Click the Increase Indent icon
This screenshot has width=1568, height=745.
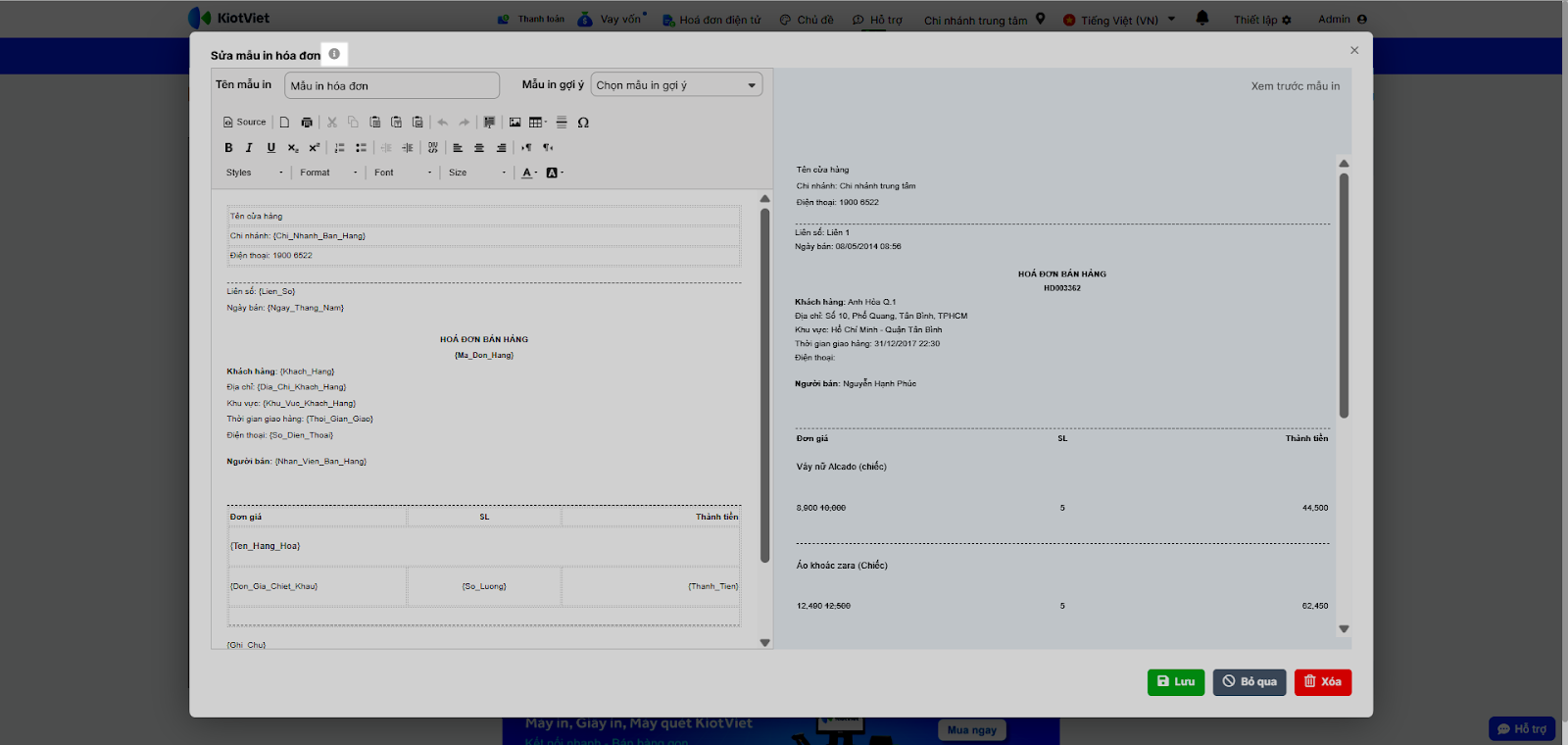408,148
